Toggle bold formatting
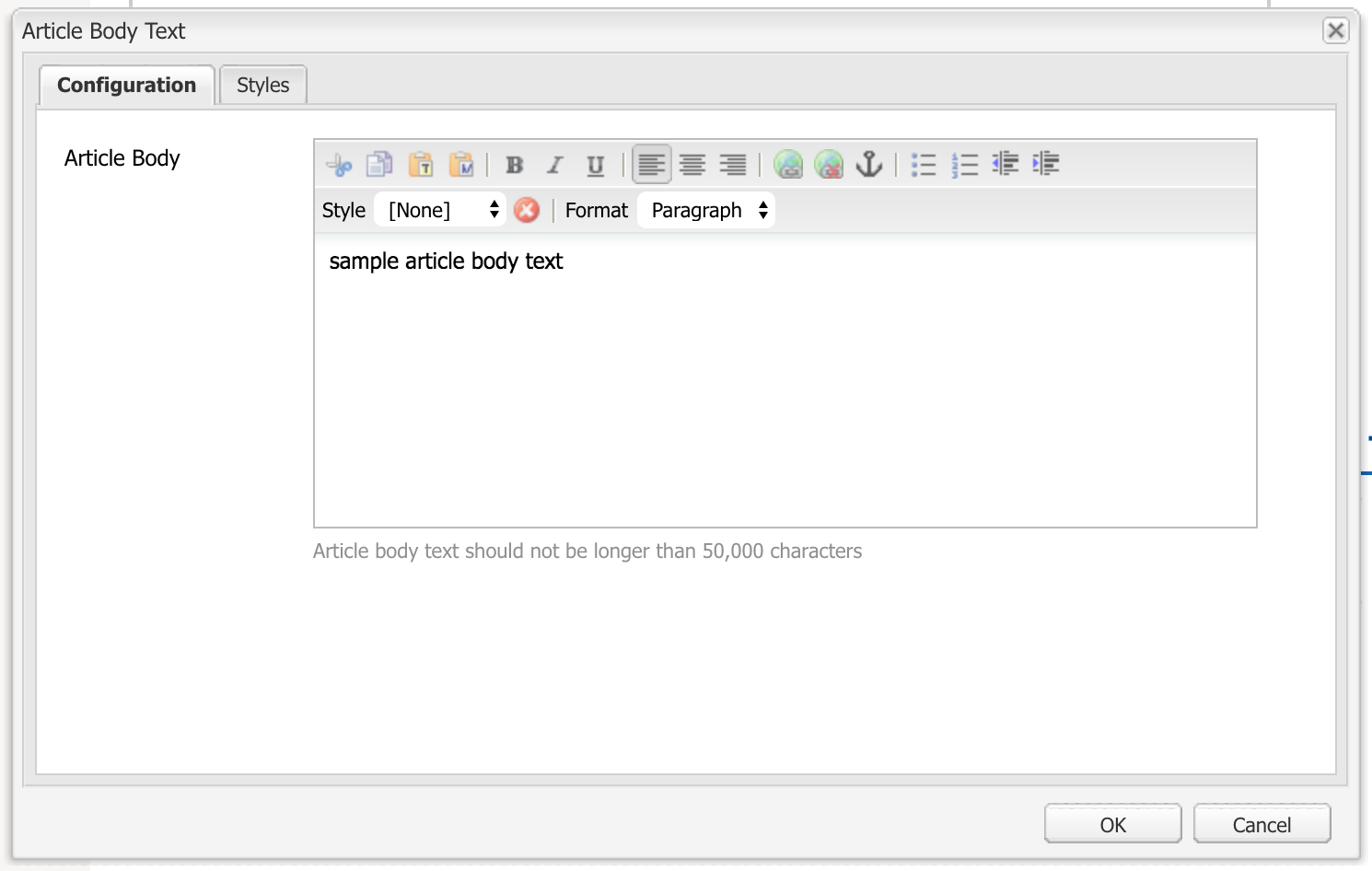Image resolution: width=1372 pixels, height=871 pixels. 513,165
